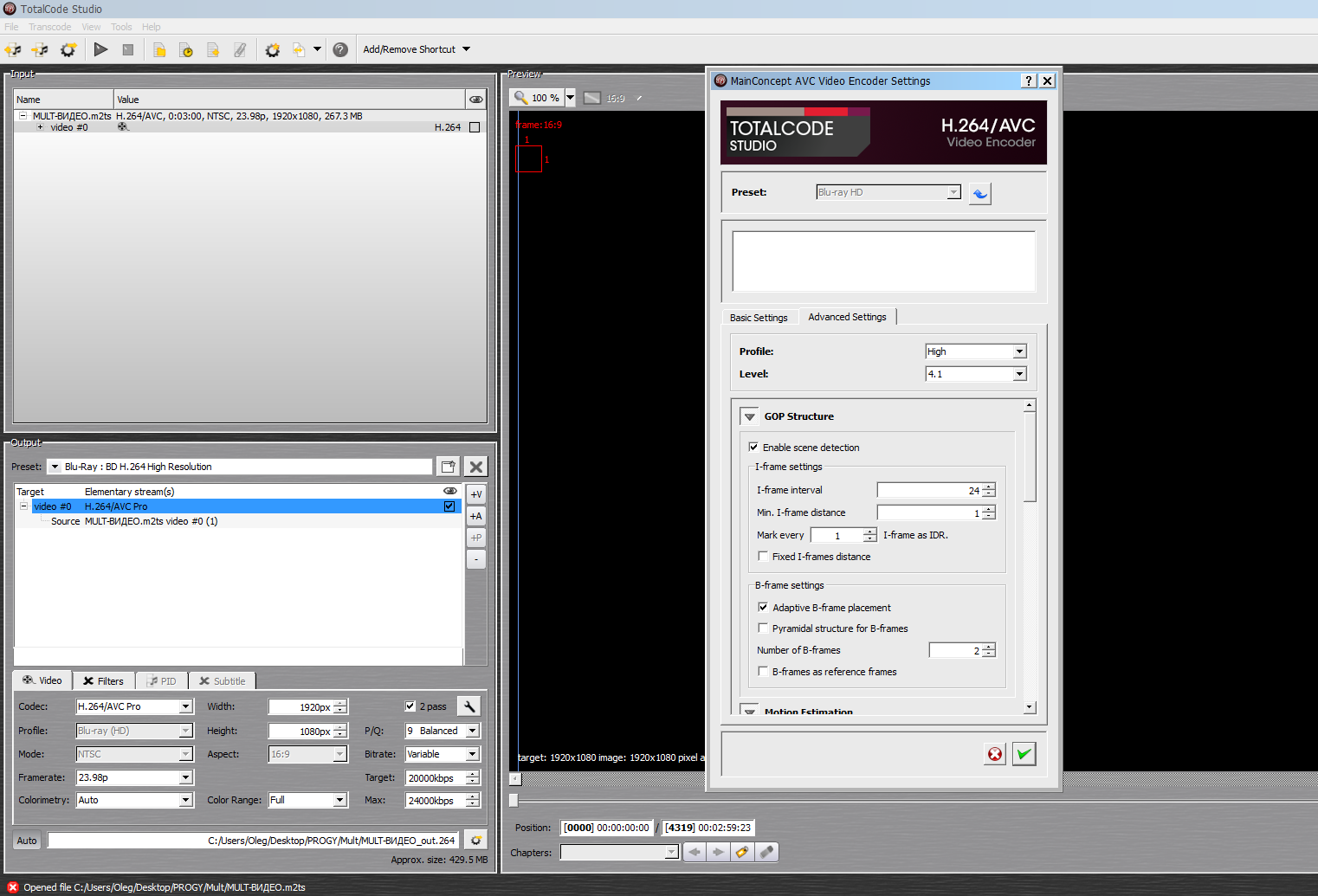Click the gear with arrow toolbar icon
The height and width of the screenshot is (896, 1318).
[68, 49]
